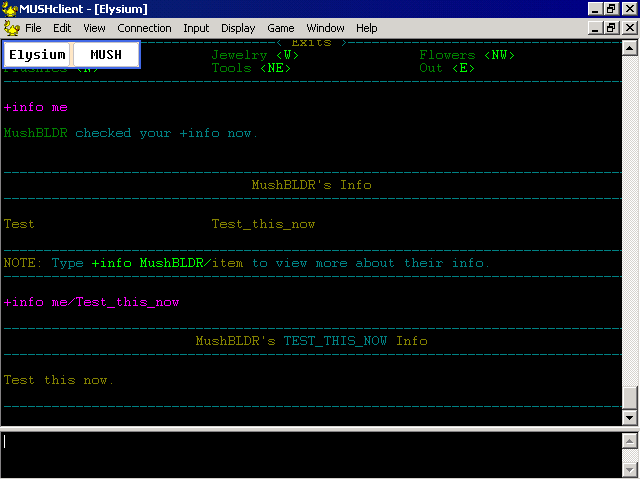
Task: Open the Game menu
Action: 281,28
